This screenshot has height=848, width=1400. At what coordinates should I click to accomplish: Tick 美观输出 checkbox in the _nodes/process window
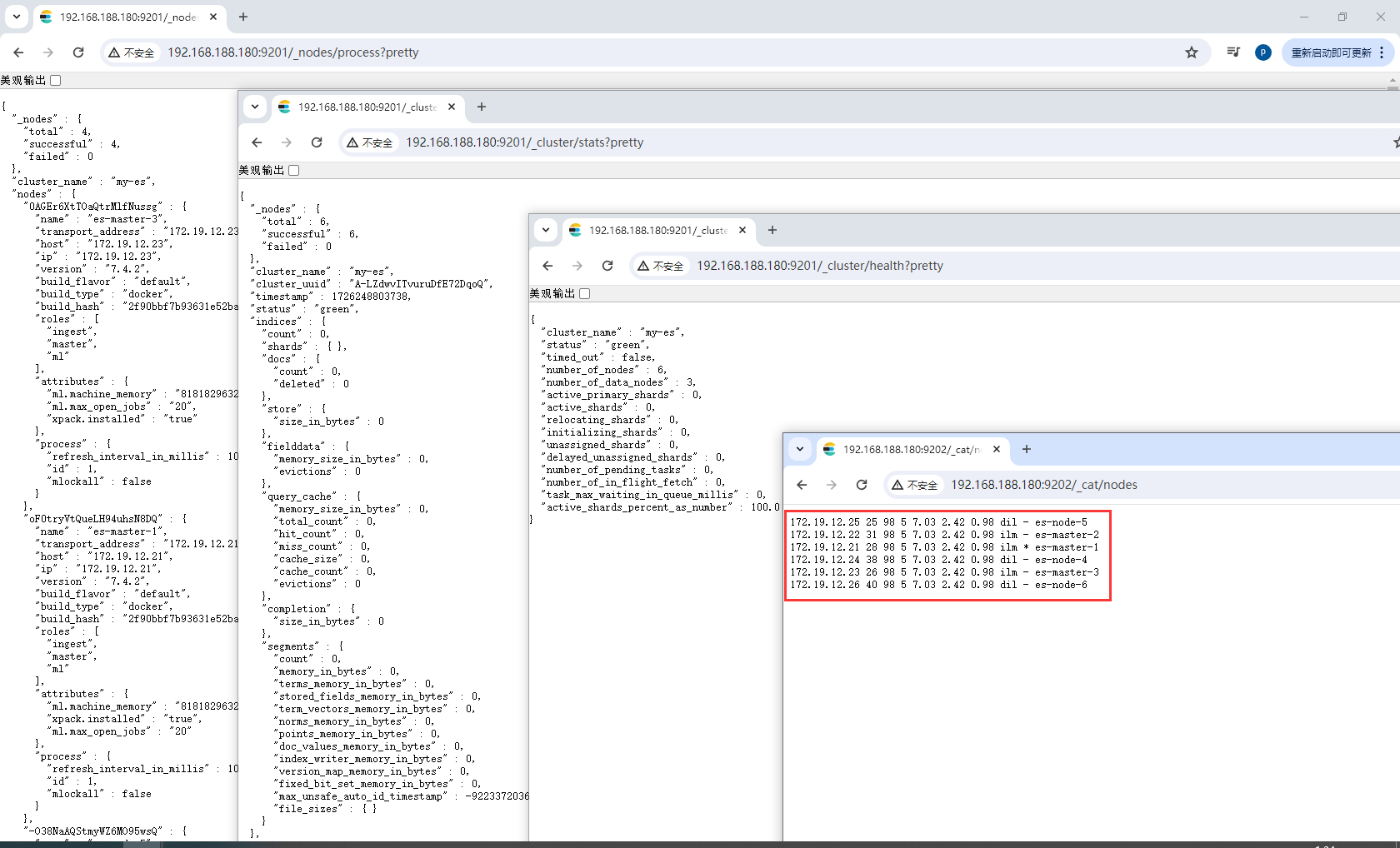(56, 80)
